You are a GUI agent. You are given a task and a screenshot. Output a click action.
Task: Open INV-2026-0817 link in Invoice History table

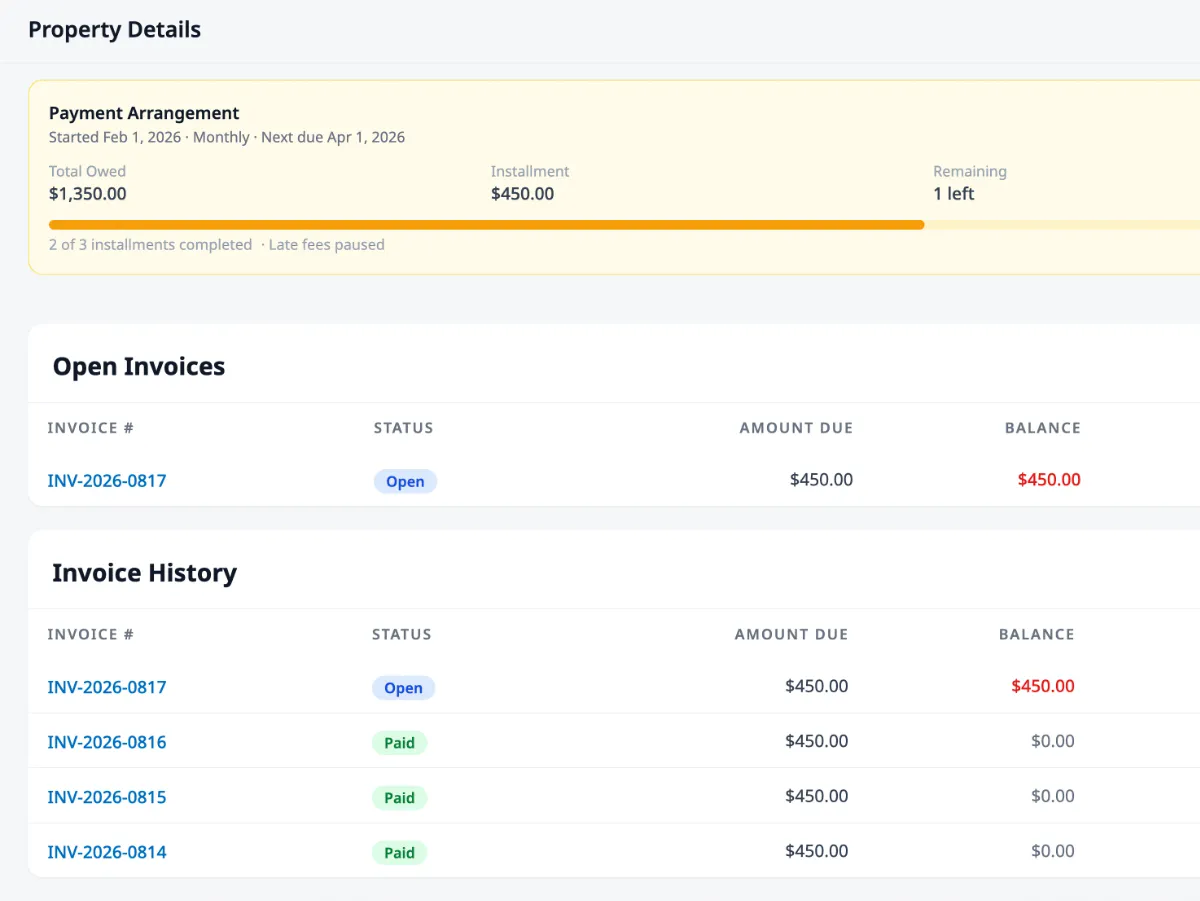coord(107,687)
